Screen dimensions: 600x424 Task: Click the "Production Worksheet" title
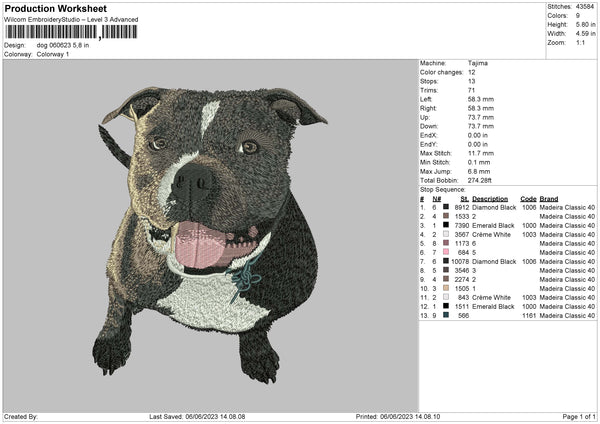click(55, 9)
